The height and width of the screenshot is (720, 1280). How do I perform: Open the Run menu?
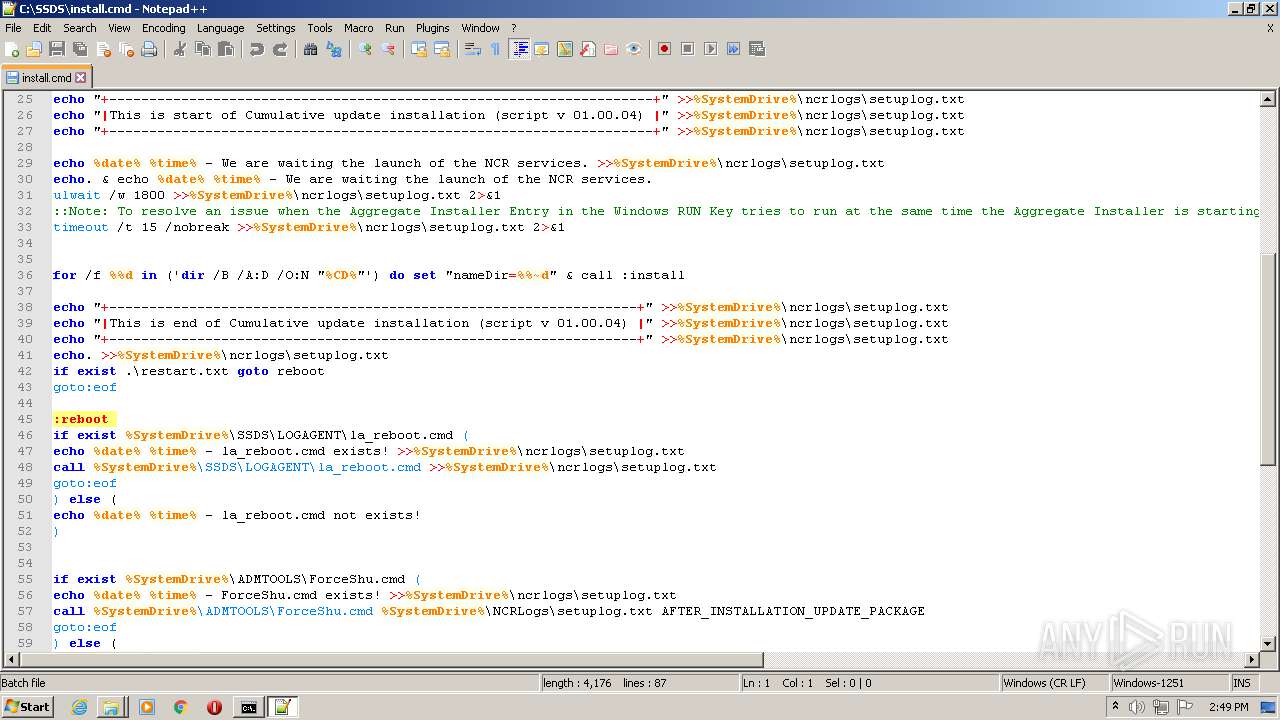pos(395,28)
